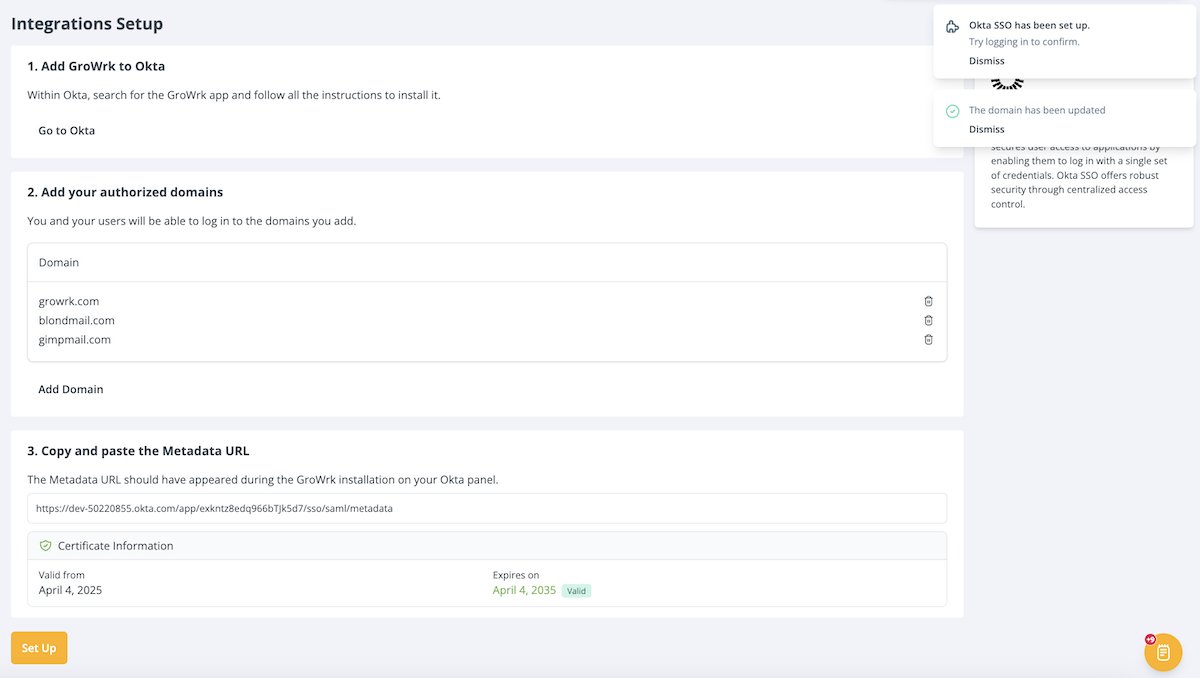
Task: Click the shield icon by Certificate Information
Action: tap(45, 546)
